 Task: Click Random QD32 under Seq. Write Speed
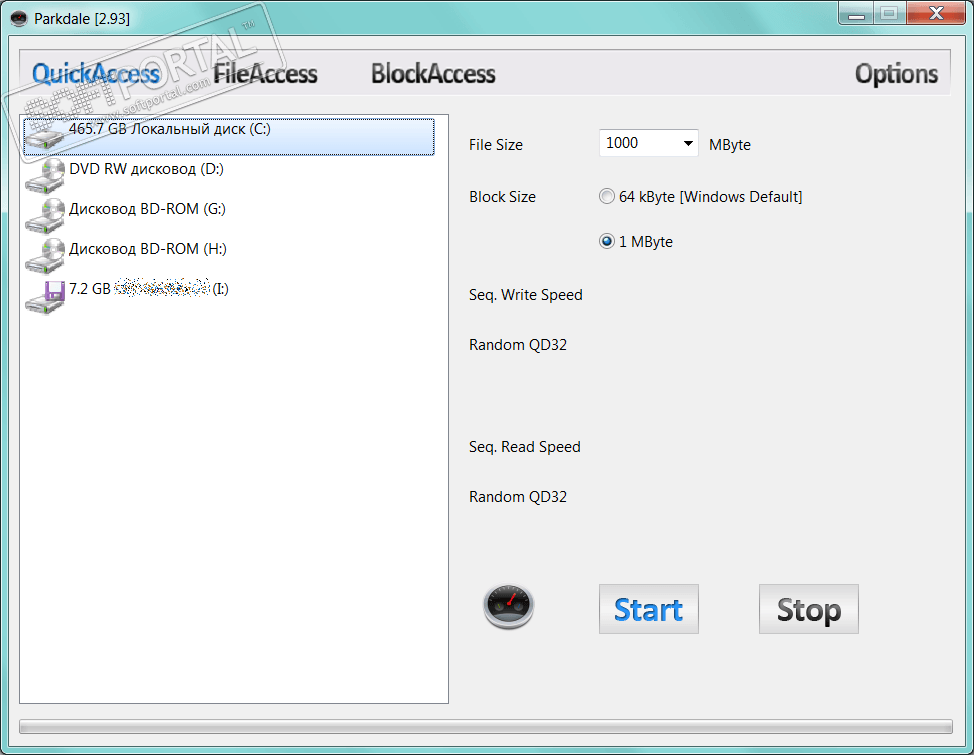point(518,345)
